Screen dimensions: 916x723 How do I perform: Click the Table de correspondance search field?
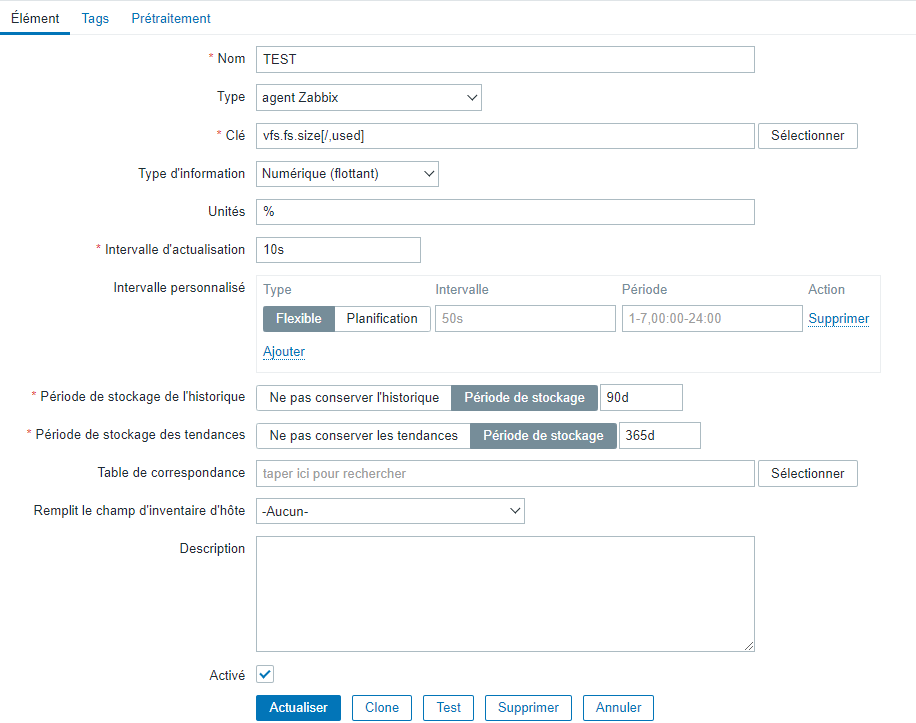(505, 473)
